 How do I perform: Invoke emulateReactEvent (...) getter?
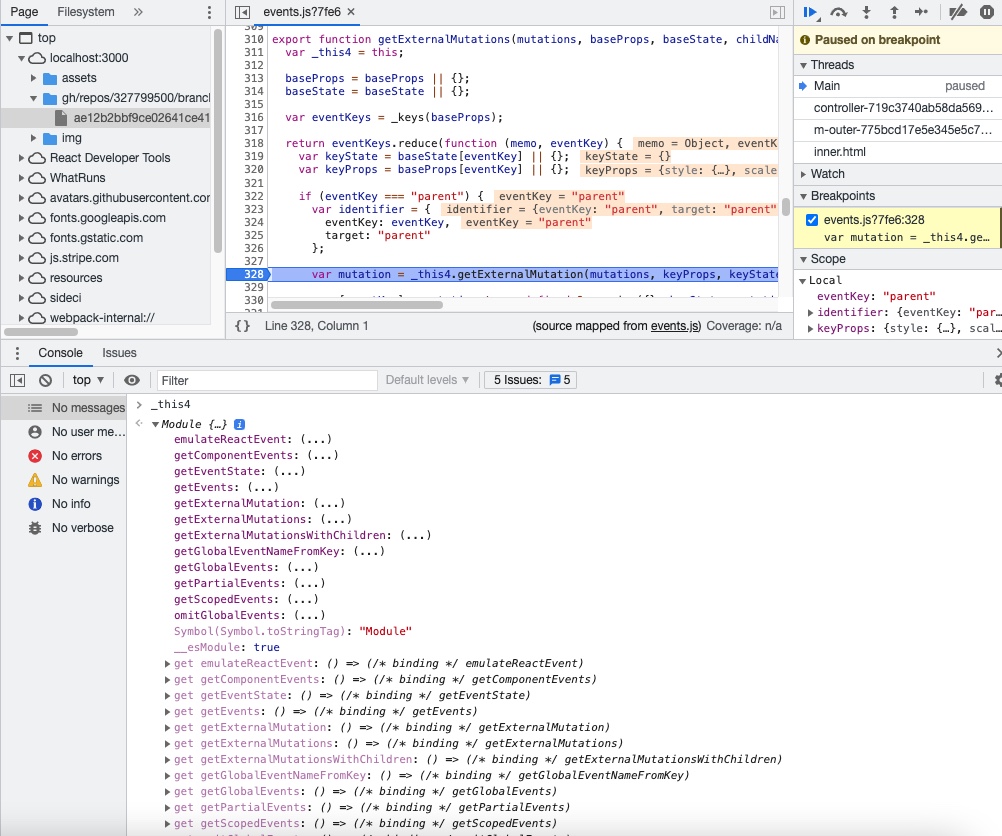316,440
